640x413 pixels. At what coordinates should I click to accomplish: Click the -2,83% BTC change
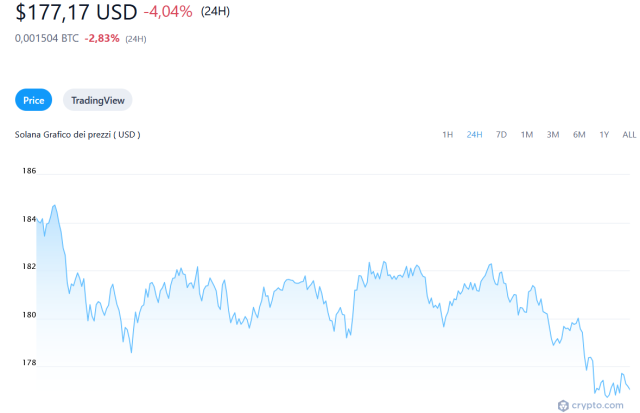coord(102,38)
